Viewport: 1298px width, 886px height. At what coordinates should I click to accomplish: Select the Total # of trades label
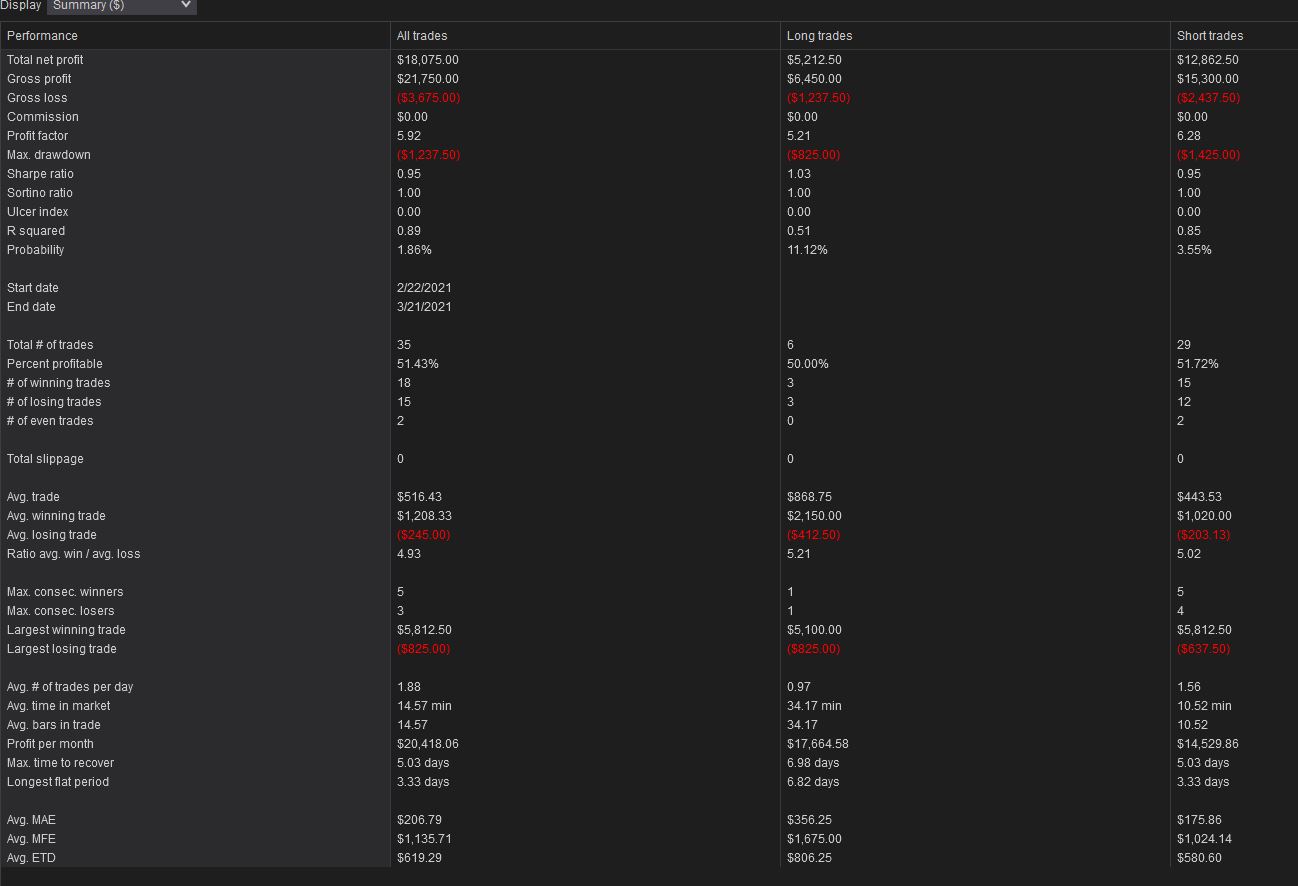pos(50,345)
